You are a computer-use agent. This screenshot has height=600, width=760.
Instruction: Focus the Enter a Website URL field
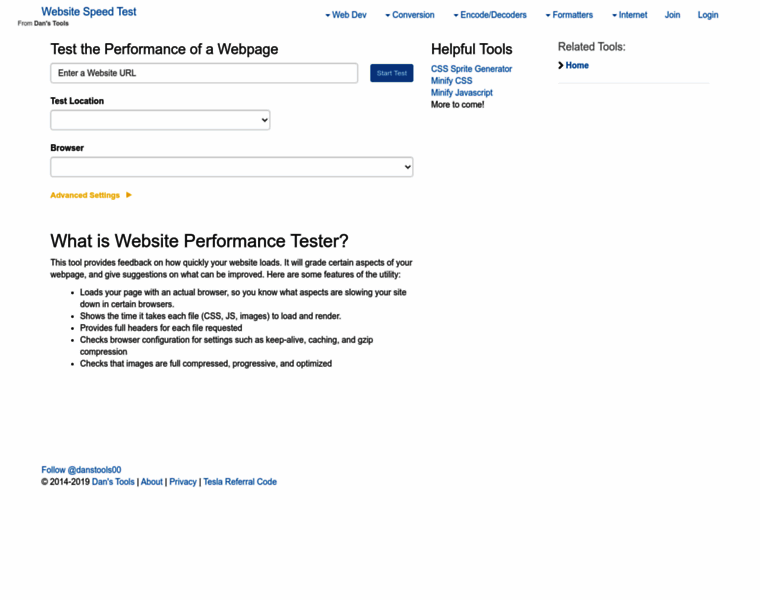(204, 73)
